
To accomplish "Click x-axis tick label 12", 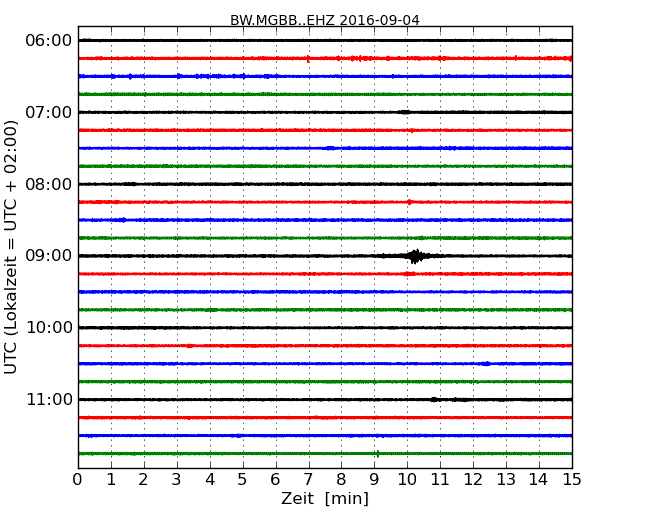I will (473, 480).
